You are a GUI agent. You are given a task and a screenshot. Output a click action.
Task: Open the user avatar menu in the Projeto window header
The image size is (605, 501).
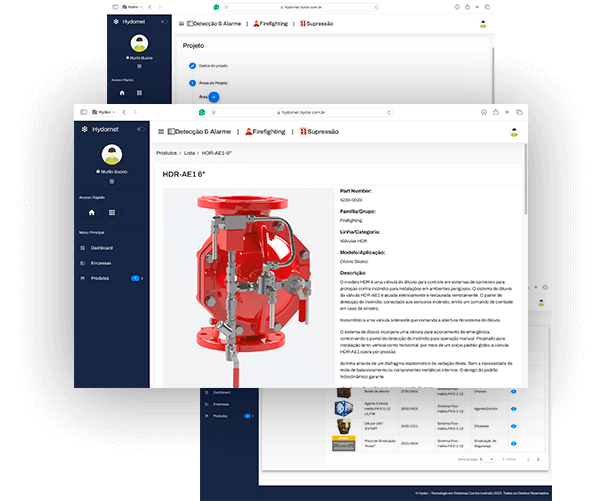click(483, 24)
